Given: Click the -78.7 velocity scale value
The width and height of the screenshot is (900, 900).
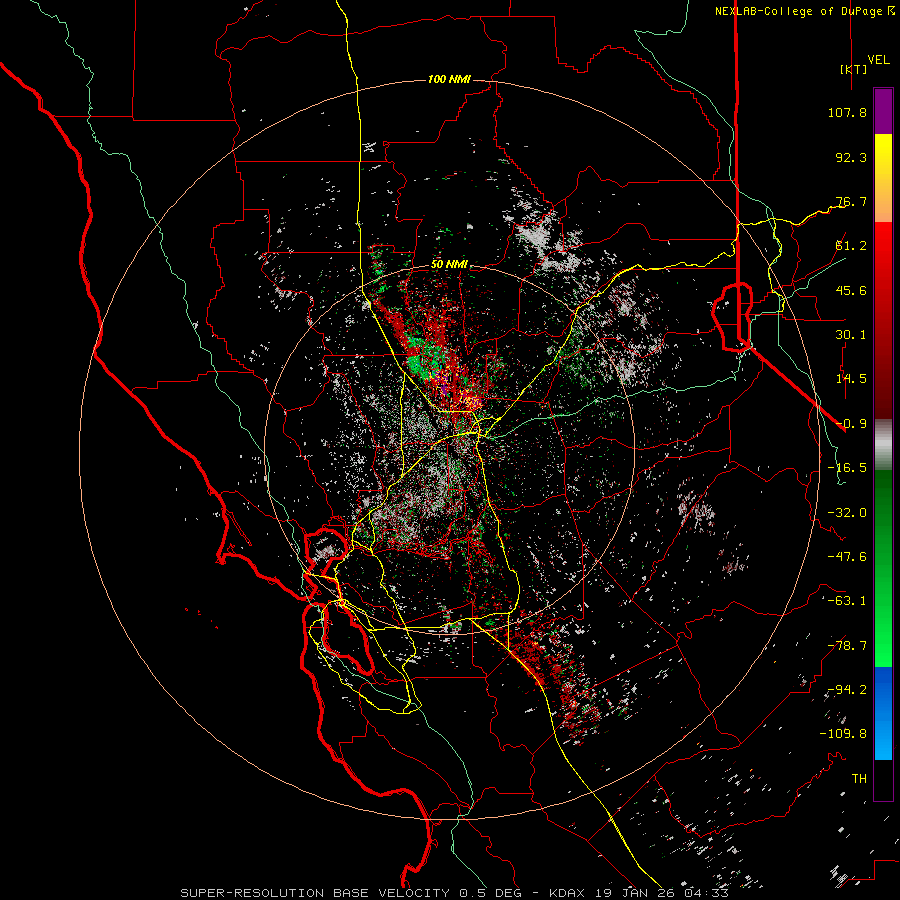Looking at the screenshot, I should [847, 646].
